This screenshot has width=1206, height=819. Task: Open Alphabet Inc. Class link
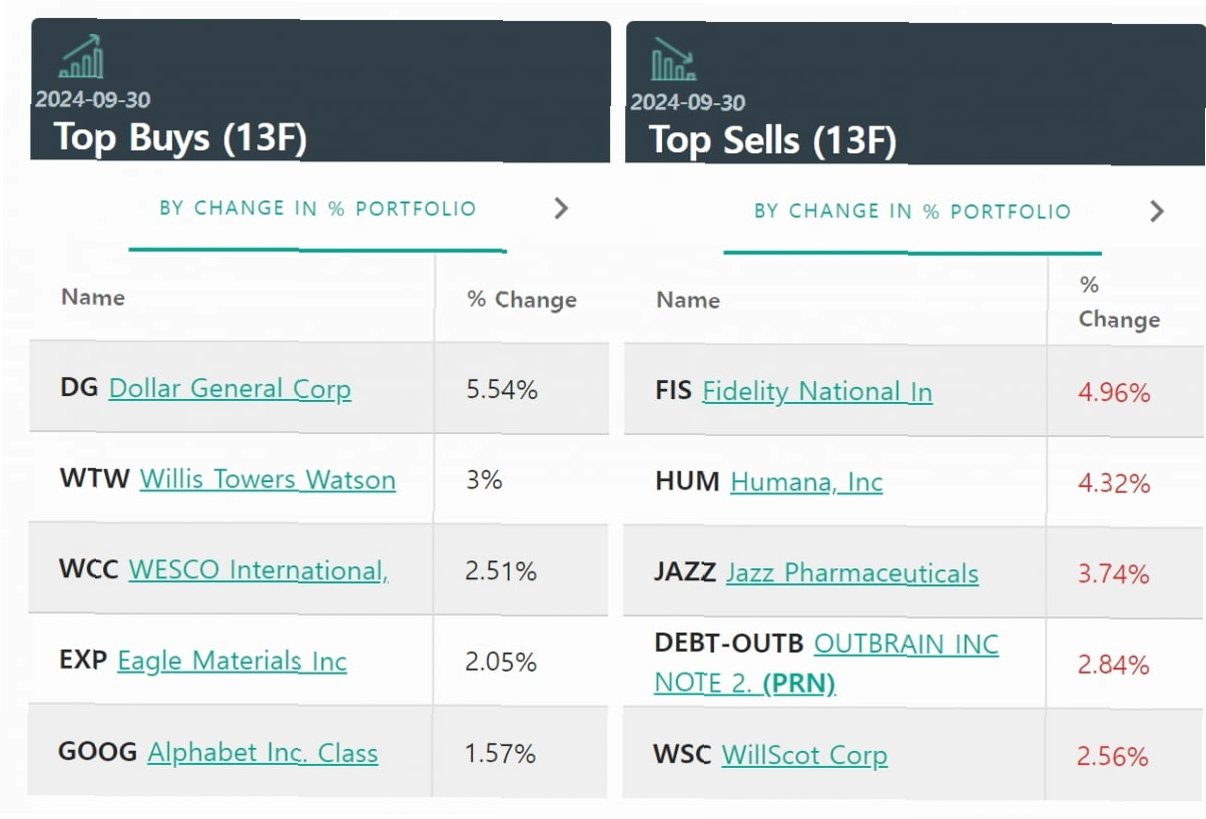(x=262, y=752)
